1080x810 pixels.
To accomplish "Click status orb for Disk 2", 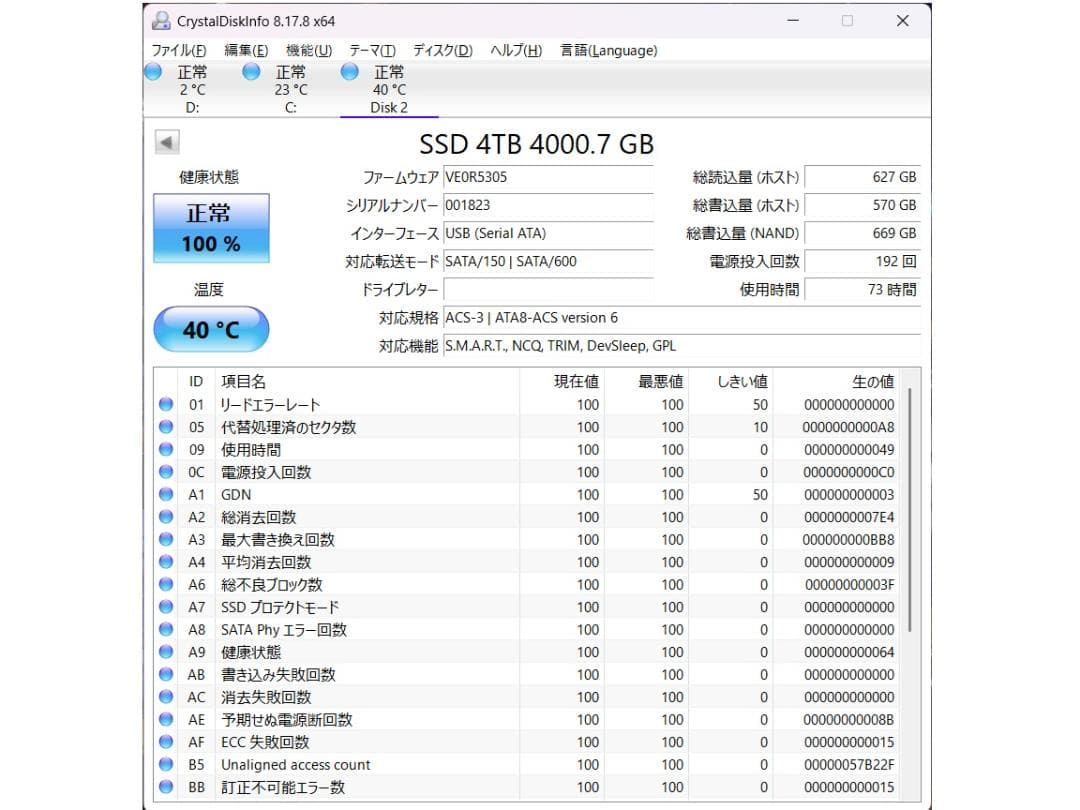I will pos(350,72).
